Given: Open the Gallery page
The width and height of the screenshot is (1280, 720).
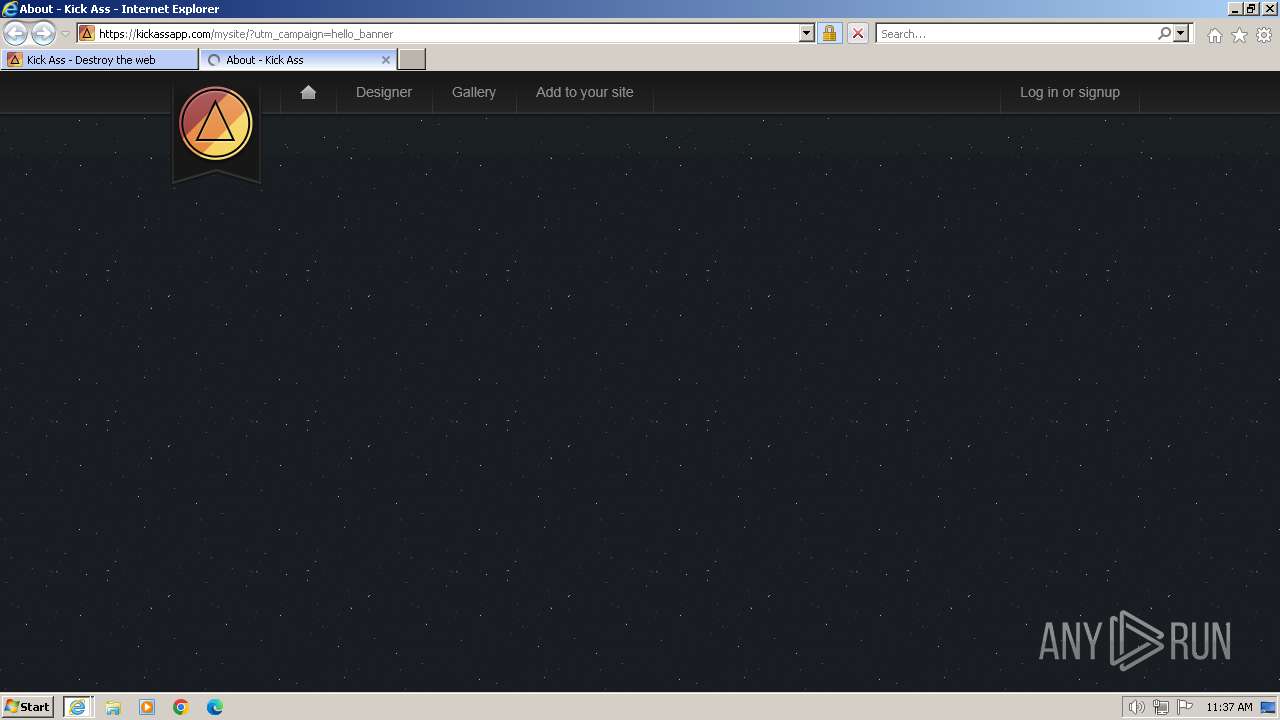Looking at the screenshot, I should click(x=474, y=92).
